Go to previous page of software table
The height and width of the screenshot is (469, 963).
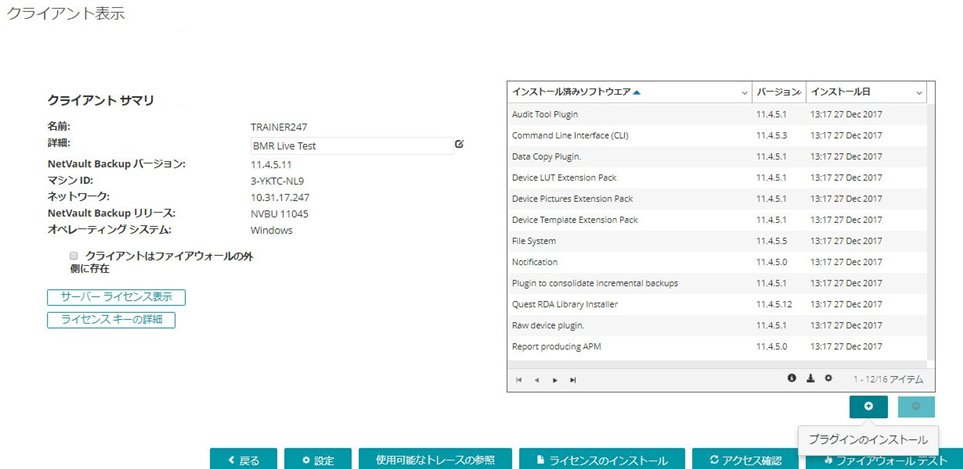[x=537, y=380]
